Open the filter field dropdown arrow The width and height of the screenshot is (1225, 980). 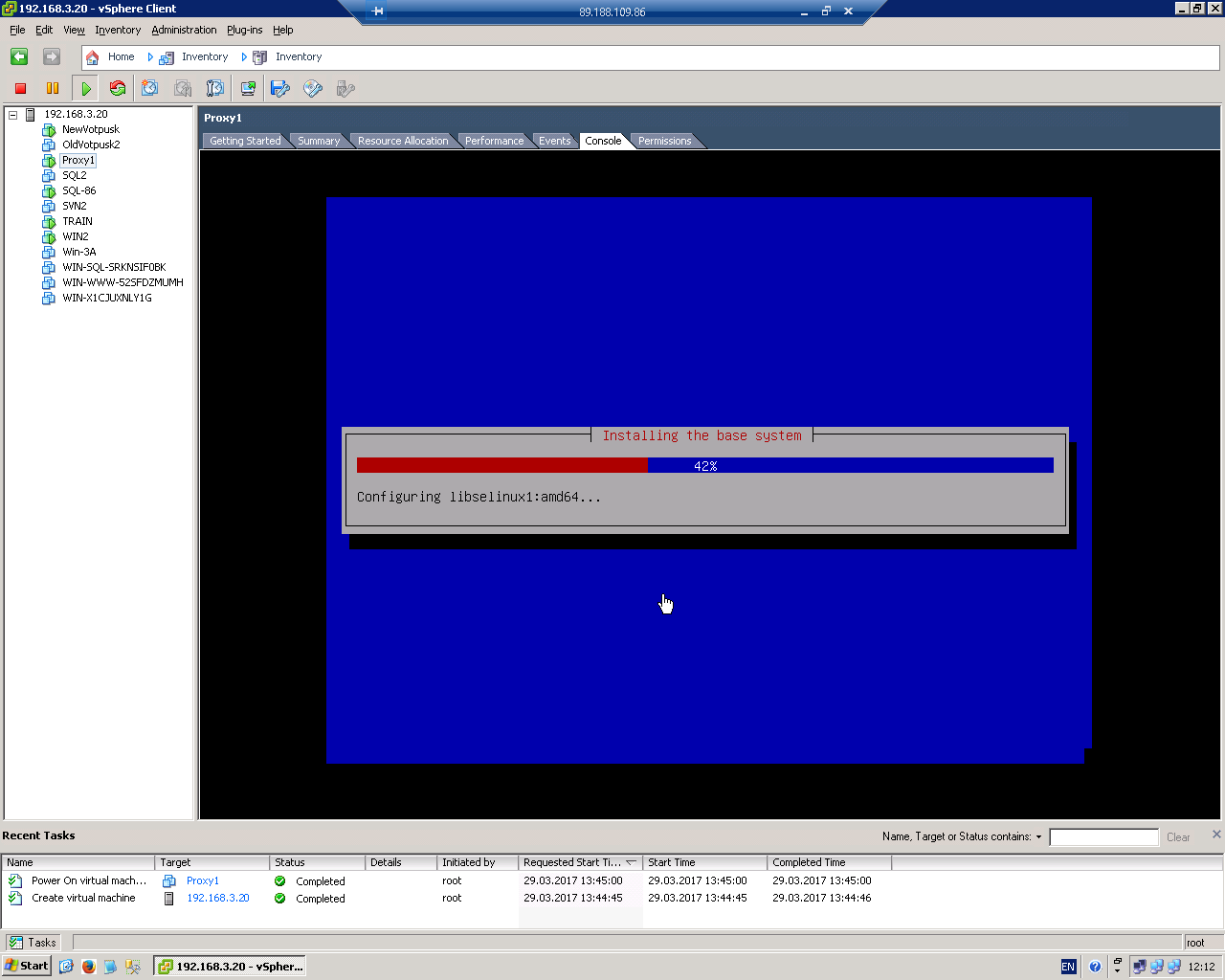pos(1038,837)
